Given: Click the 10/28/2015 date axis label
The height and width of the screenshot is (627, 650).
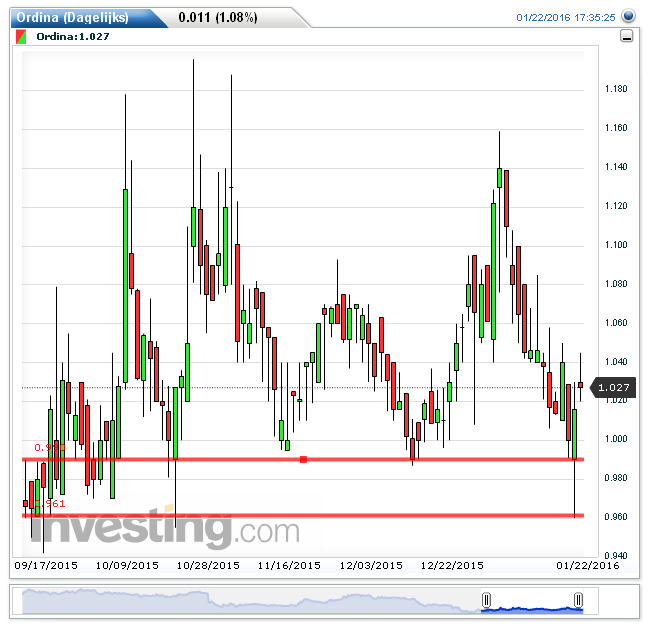Looking at the screenshot, I should click(208, 565).
